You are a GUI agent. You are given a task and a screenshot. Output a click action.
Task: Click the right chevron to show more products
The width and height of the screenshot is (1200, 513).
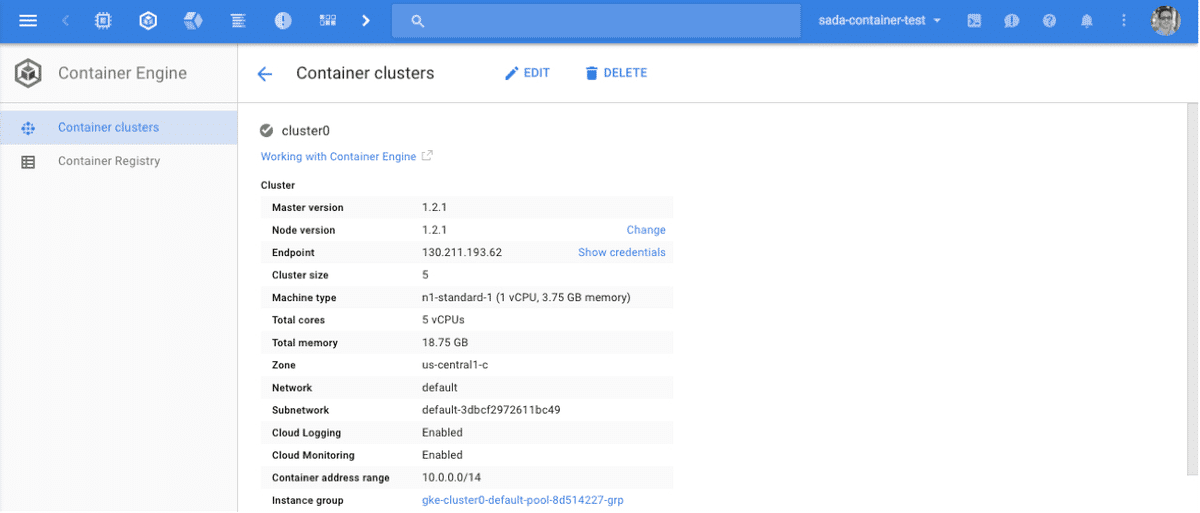366,20
